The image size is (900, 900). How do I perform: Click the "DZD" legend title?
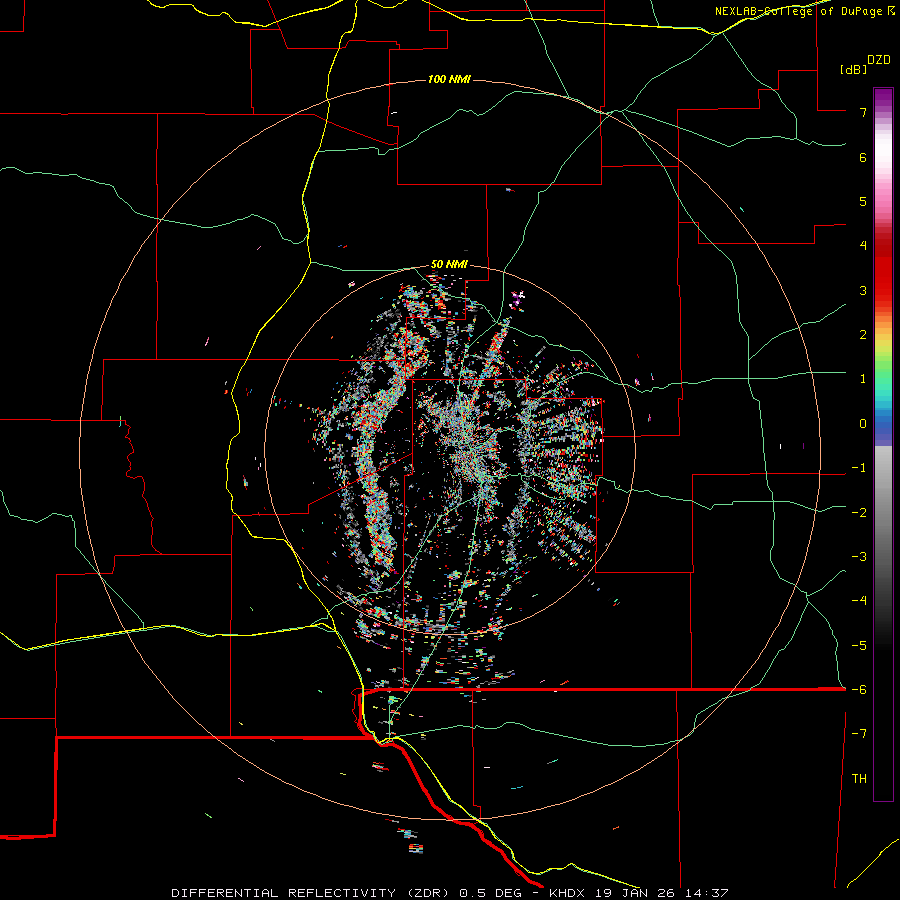[x=879, y=60]
